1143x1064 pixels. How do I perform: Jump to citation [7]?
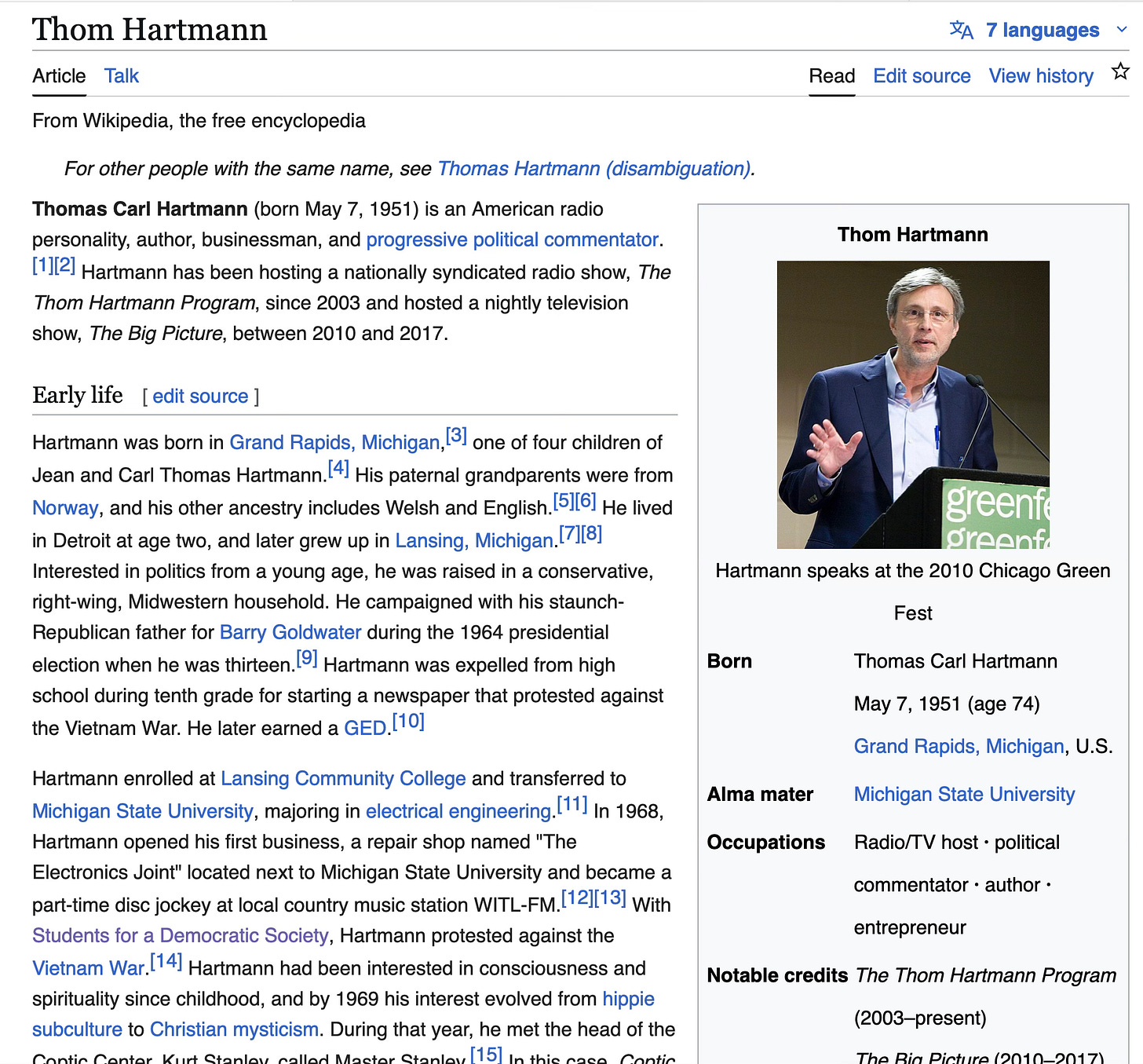(569, 534)
